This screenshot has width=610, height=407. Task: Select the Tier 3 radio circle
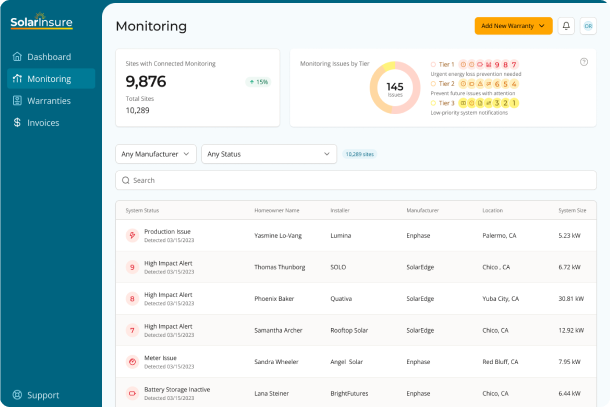(x=433, y=103)
